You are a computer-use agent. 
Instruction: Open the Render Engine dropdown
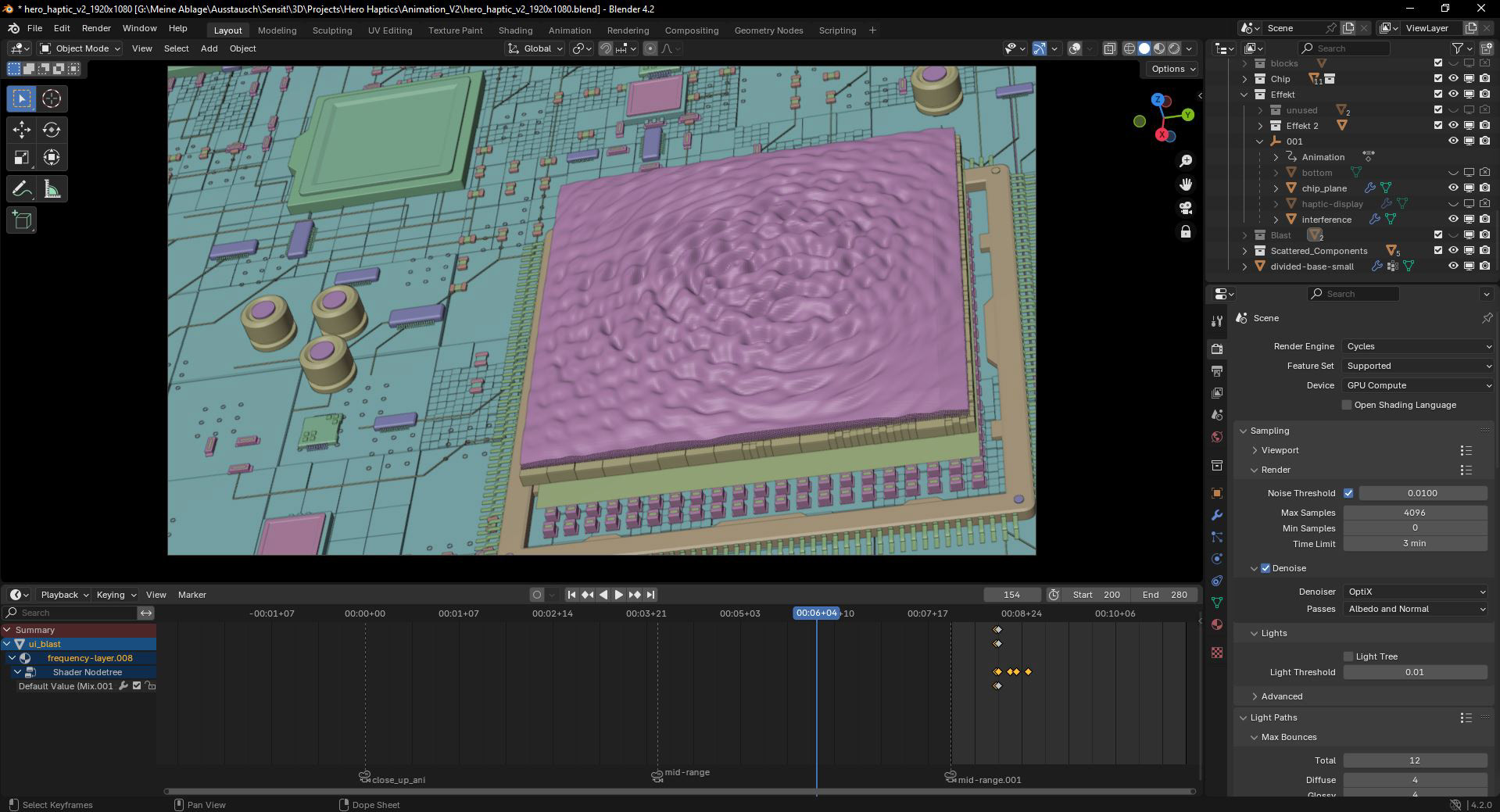click(x=1416, y=346)
